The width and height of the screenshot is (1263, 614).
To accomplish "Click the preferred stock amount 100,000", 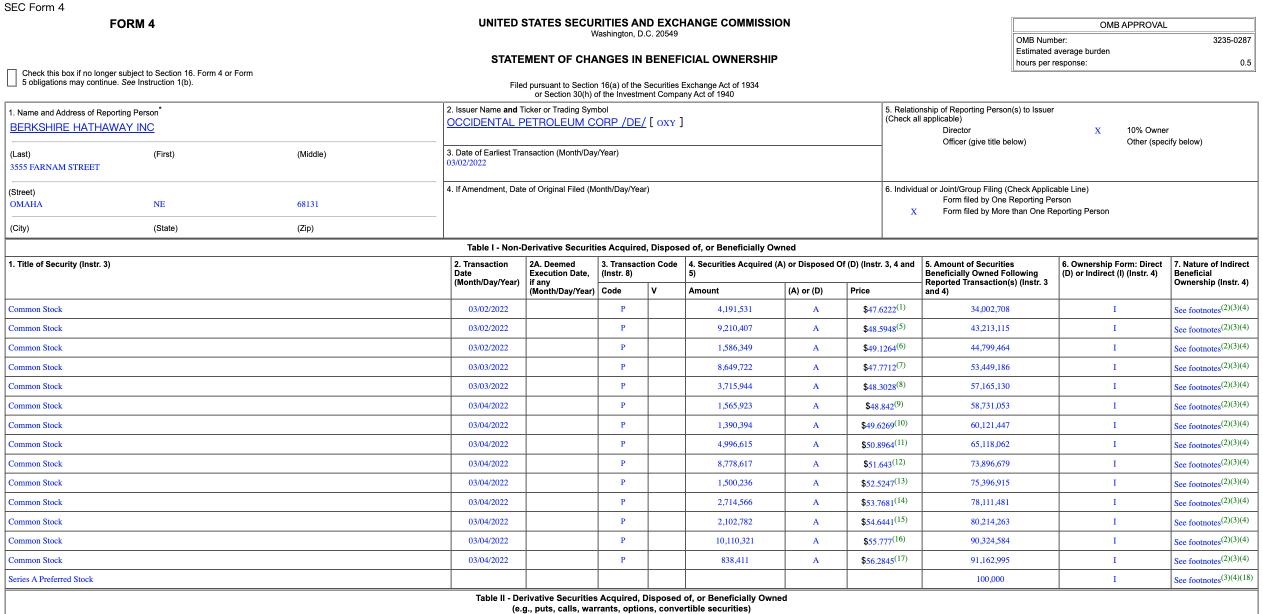I will click(x=990, y=580).
